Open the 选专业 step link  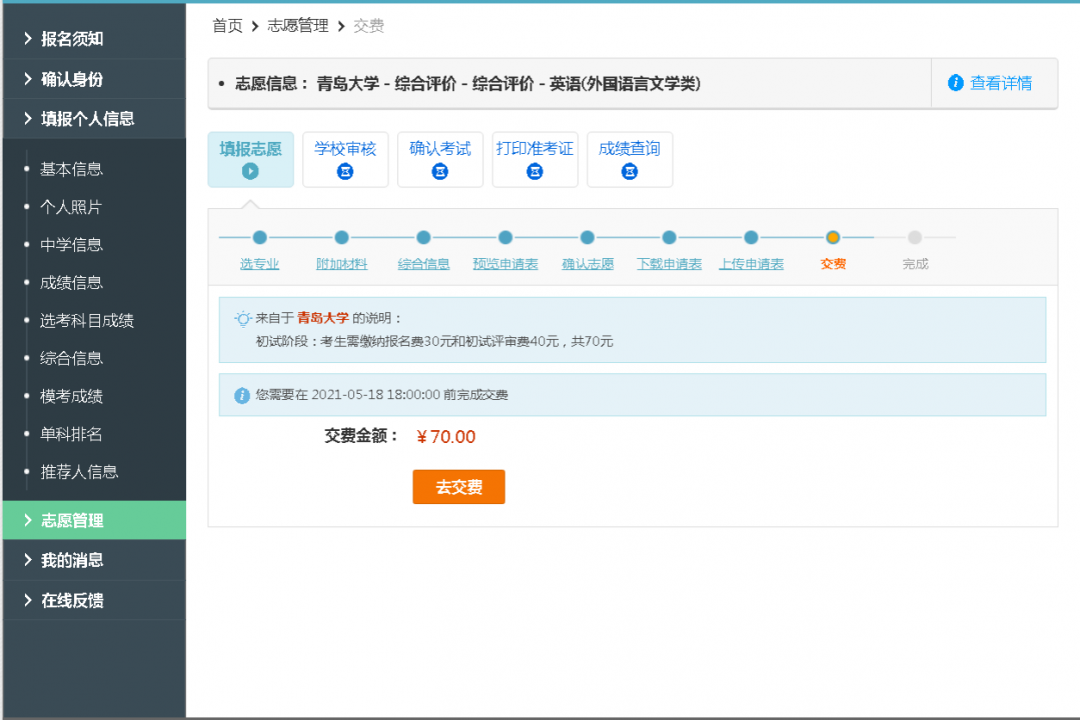(259, 264)
